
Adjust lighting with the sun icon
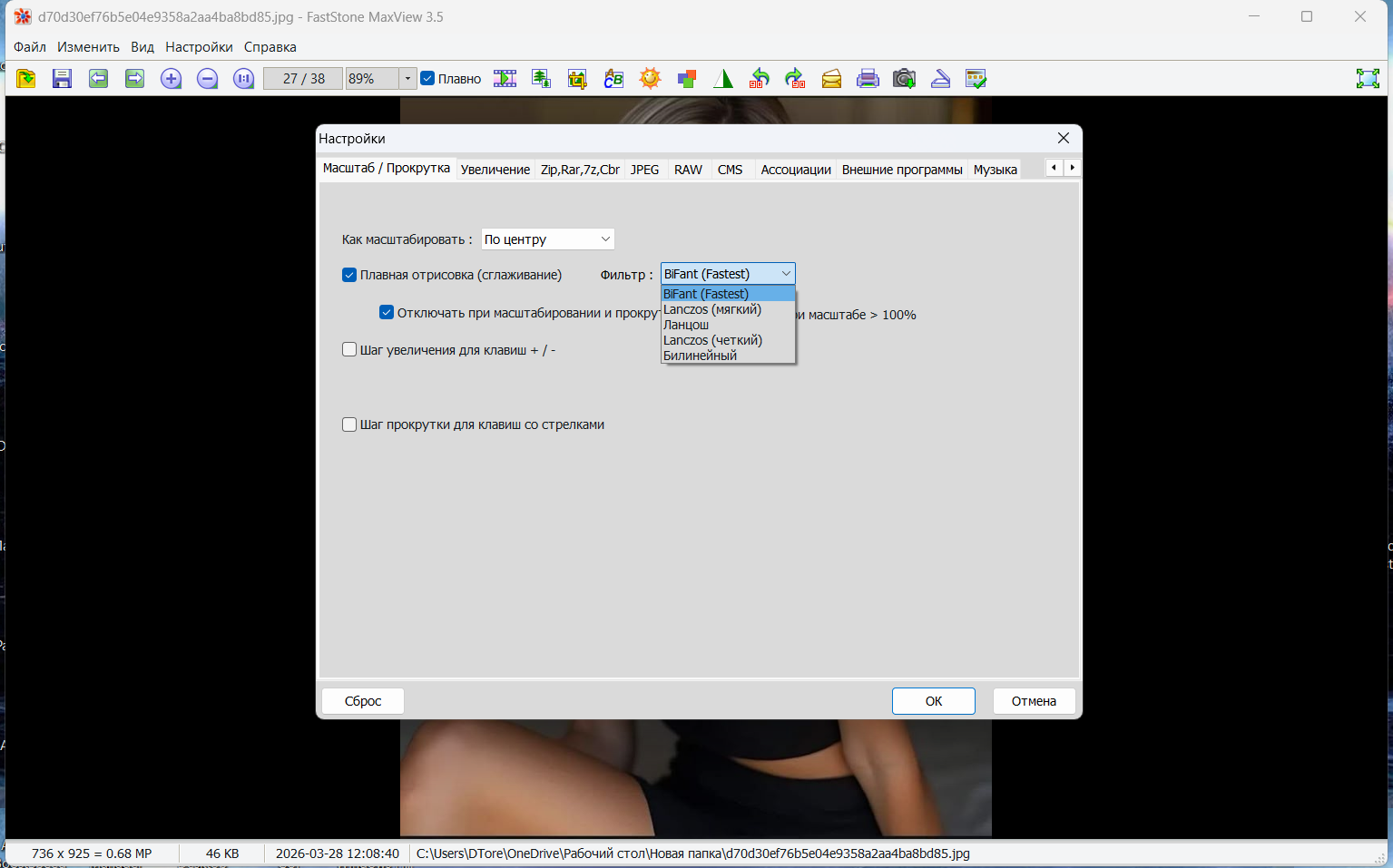(x=650, y=79)
